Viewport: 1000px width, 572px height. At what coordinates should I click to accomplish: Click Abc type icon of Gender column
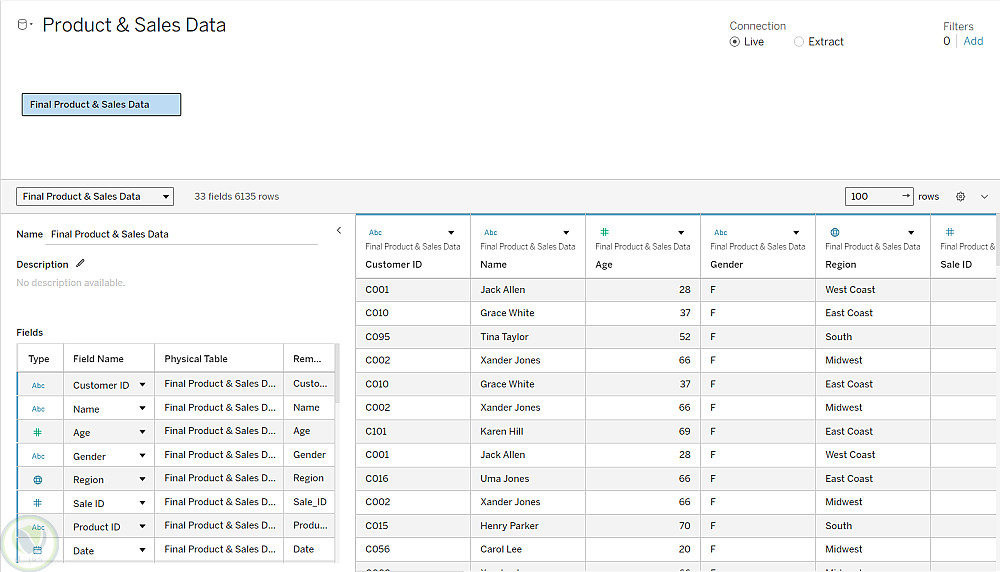(x=721, y=232)
